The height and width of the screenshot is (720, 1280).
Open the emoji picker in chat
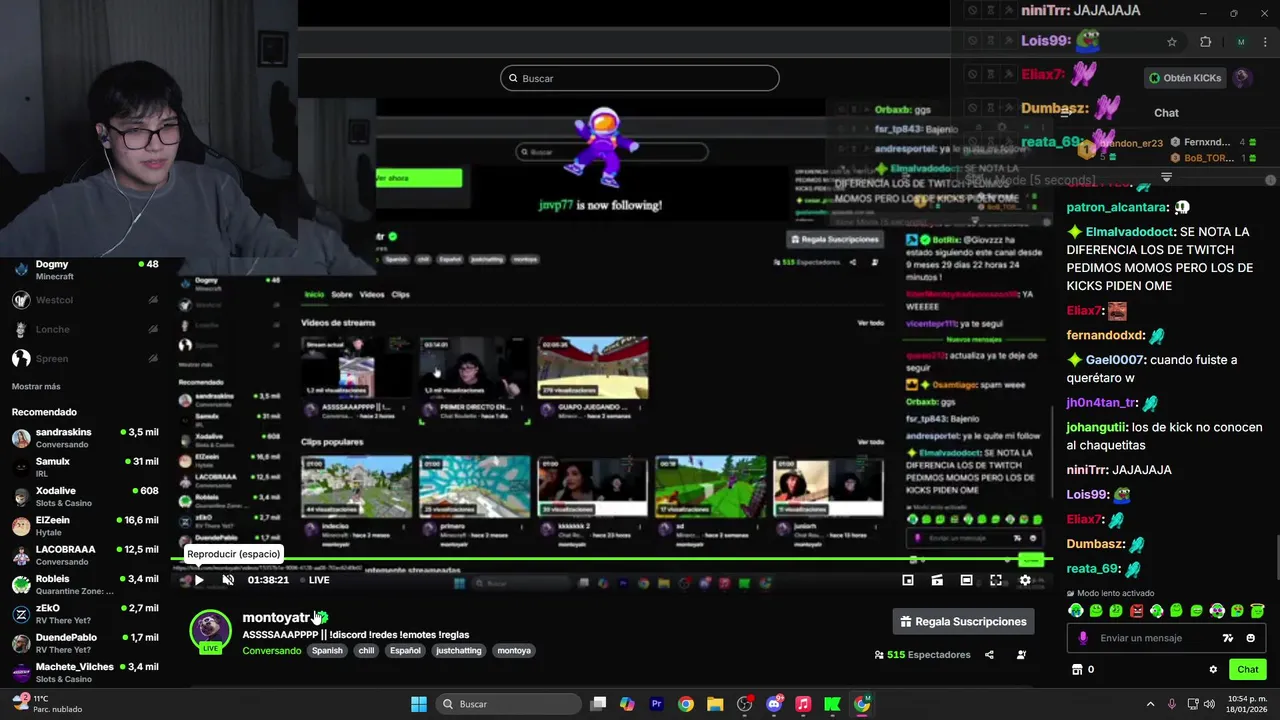1251,638
